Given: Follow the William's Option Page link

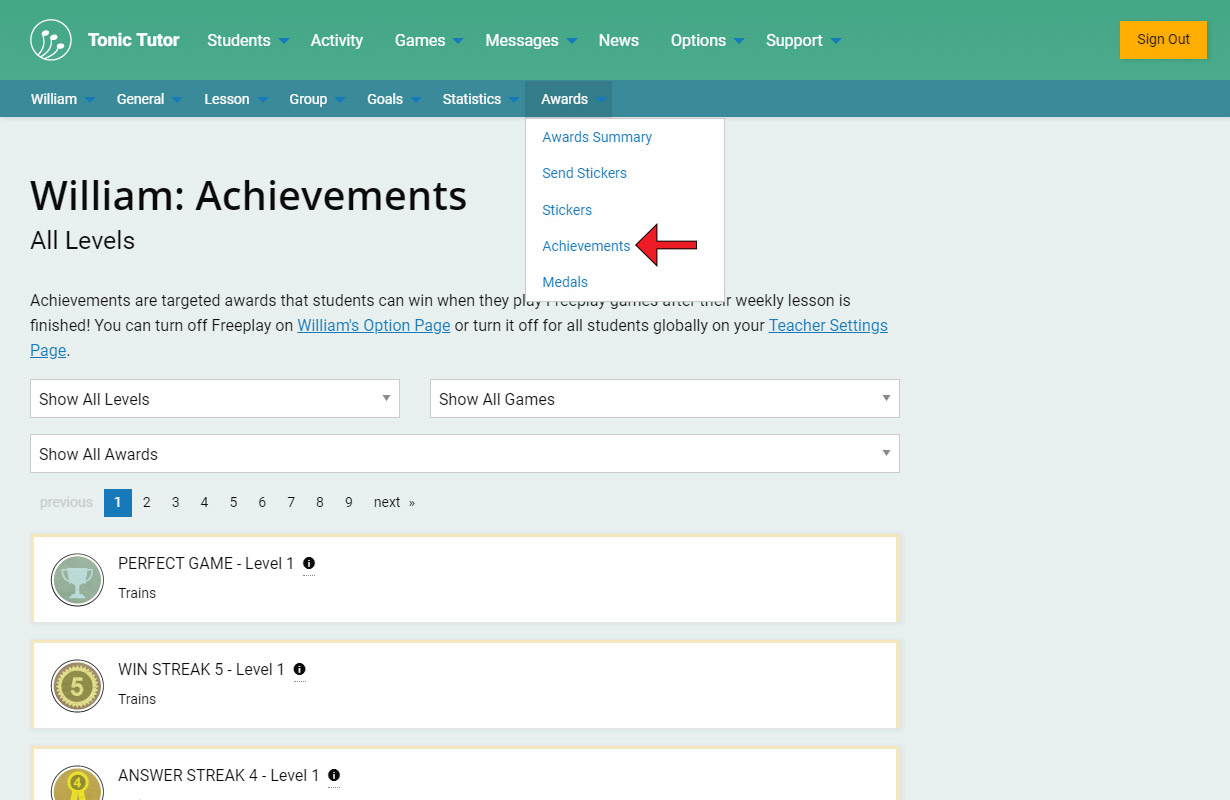Looking at the screenshot, I should tap(373, 325).
